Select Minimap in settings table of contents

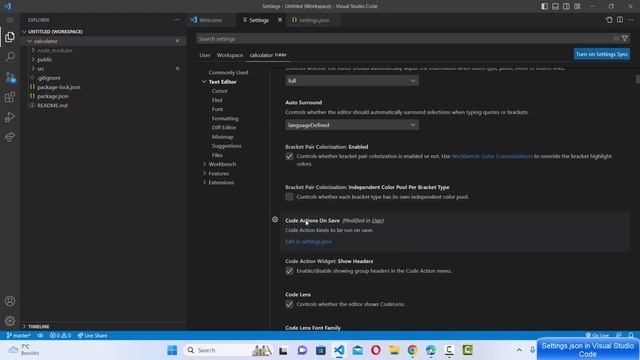pos(222,137)
